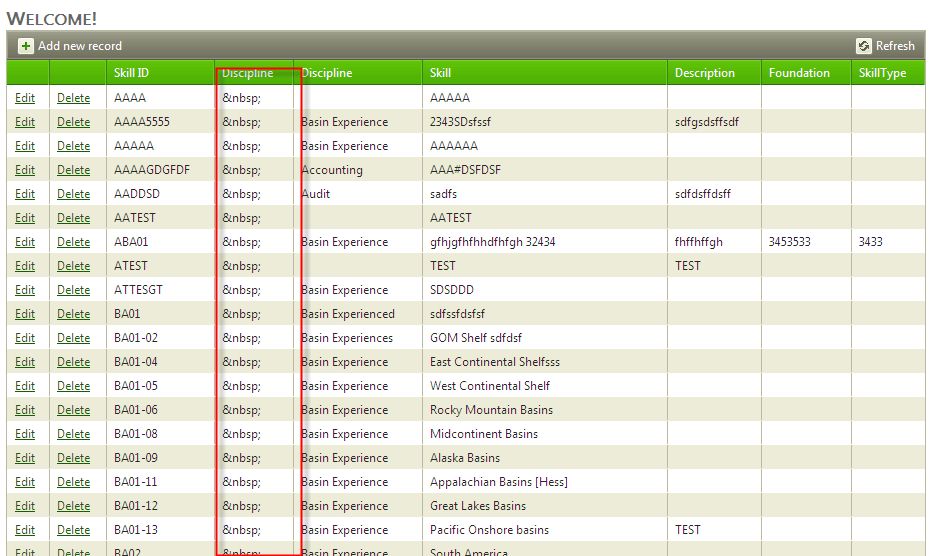This screenshot has width=929, height=556.
Task: Delete the BA01-06 record
Action: point(73,410)
